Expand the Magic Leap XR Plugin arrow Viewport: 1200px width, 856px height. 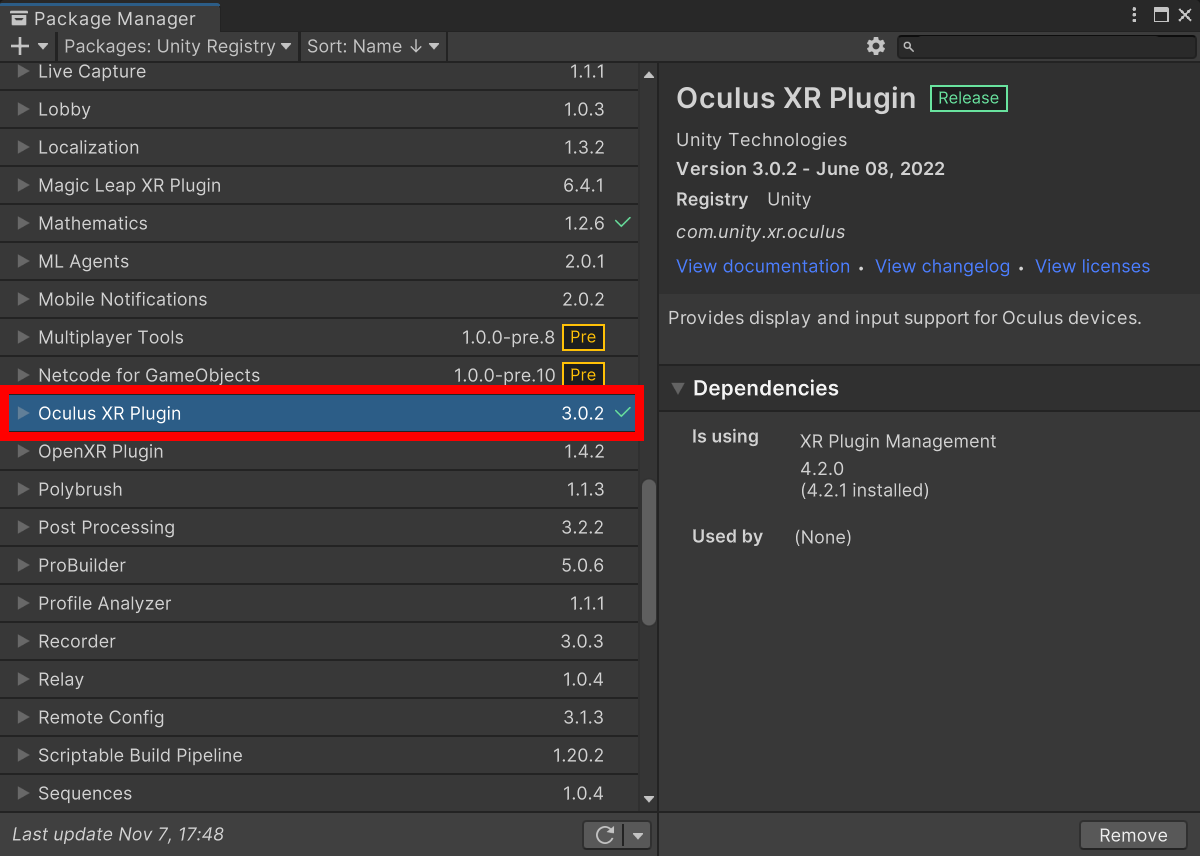pos(23,185)
